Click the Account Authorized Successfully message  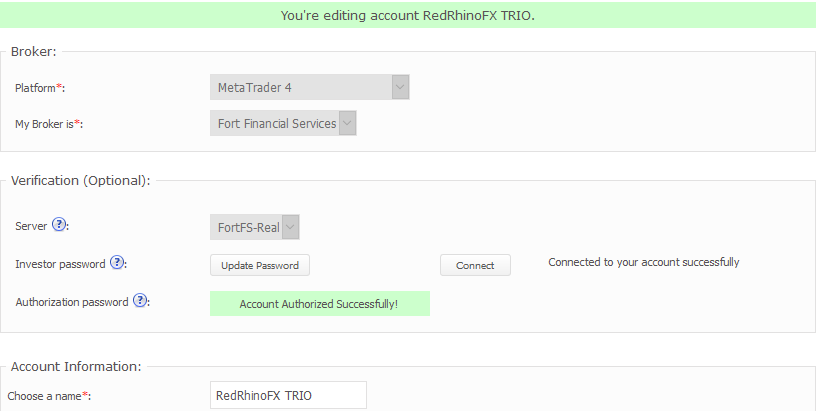[x=319, y=303]
